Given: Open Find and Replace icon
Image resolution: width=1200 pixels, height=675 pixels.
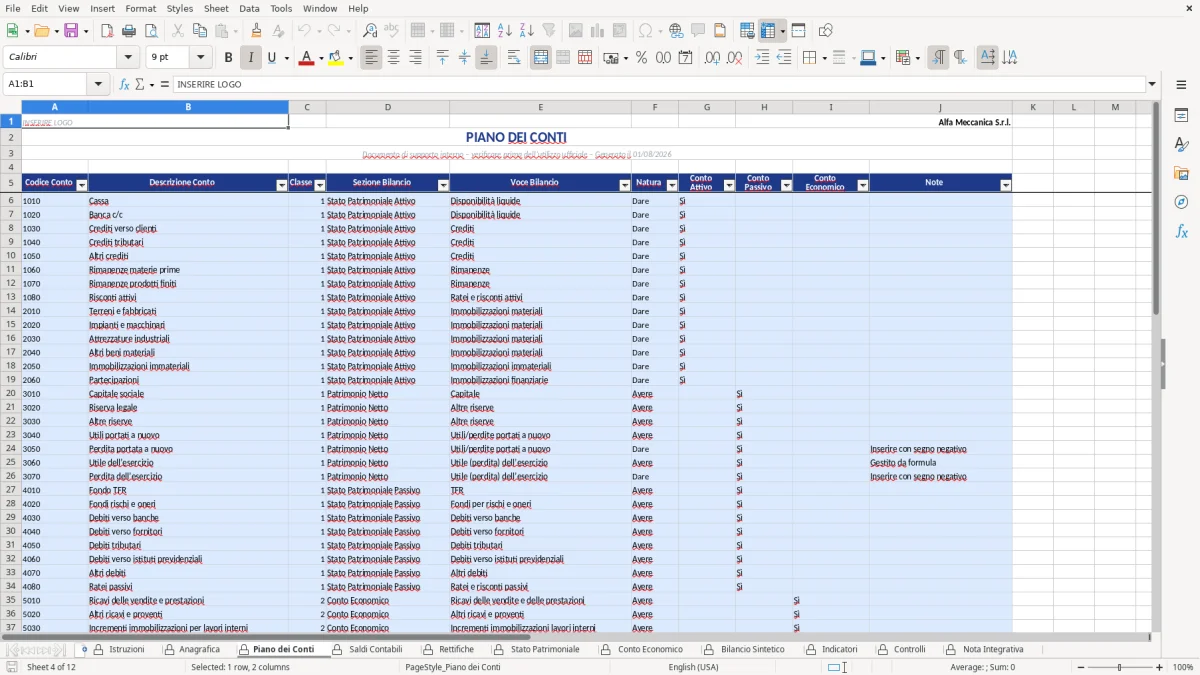Looking at the screenshot, I should (370, 31).
